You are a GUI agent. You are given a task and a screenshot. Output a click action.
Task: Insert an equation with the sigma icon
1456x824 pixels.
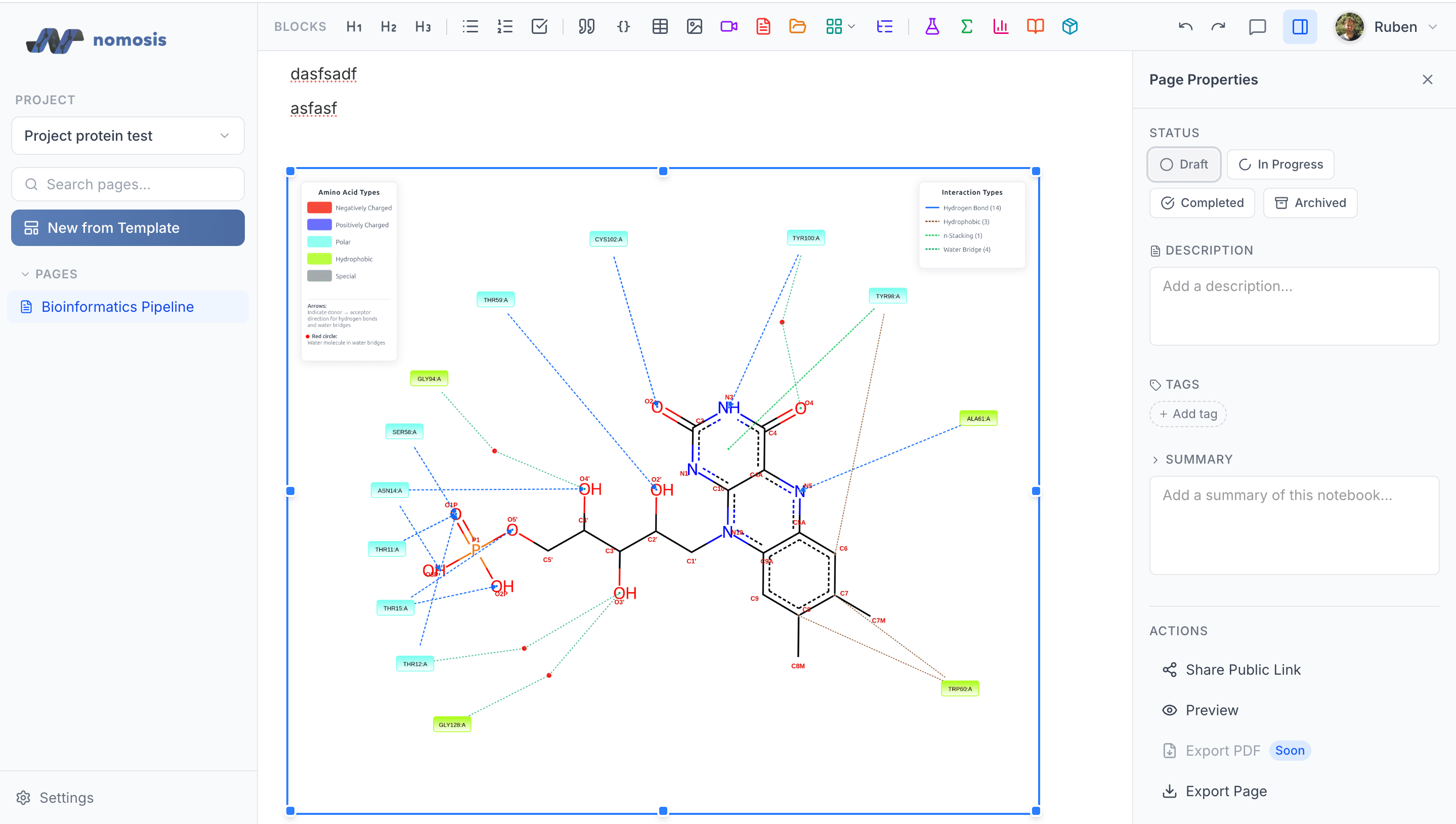(x=966, y=26)
